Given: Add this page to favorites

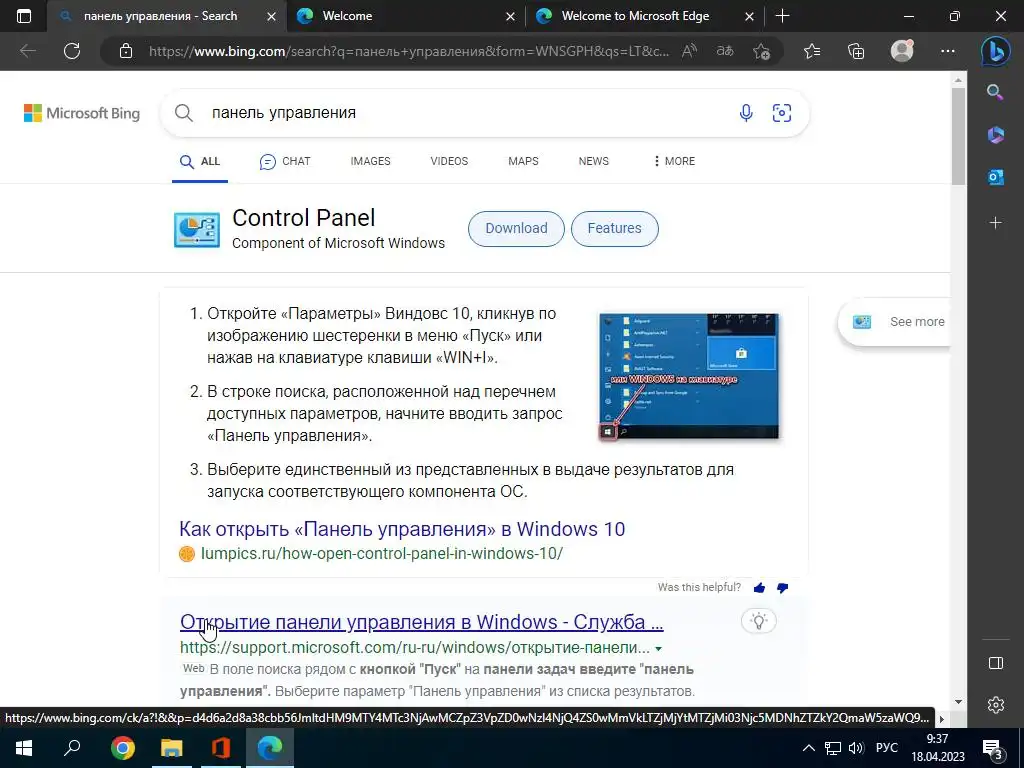Looking at the screenshot, I should tap(761, 51).
